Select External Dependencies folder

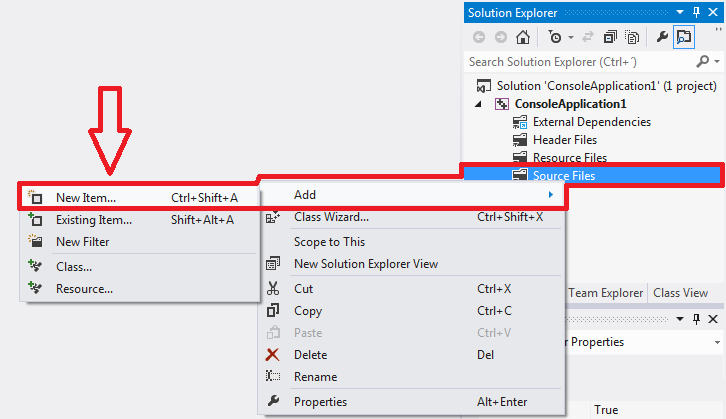[x=592, y=122]
